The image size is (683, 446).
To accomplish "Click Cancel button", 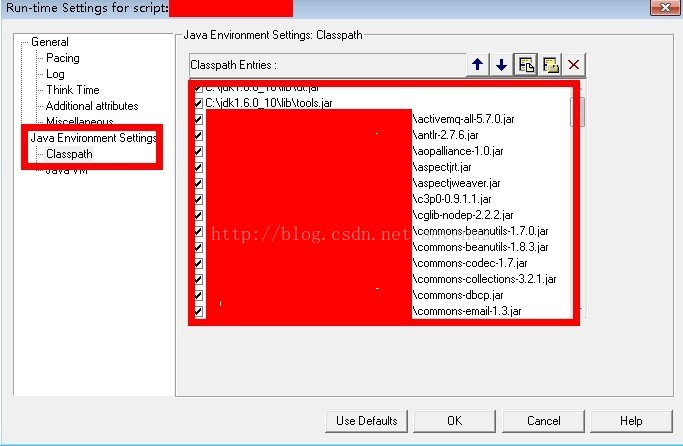I will pos(543,421).
